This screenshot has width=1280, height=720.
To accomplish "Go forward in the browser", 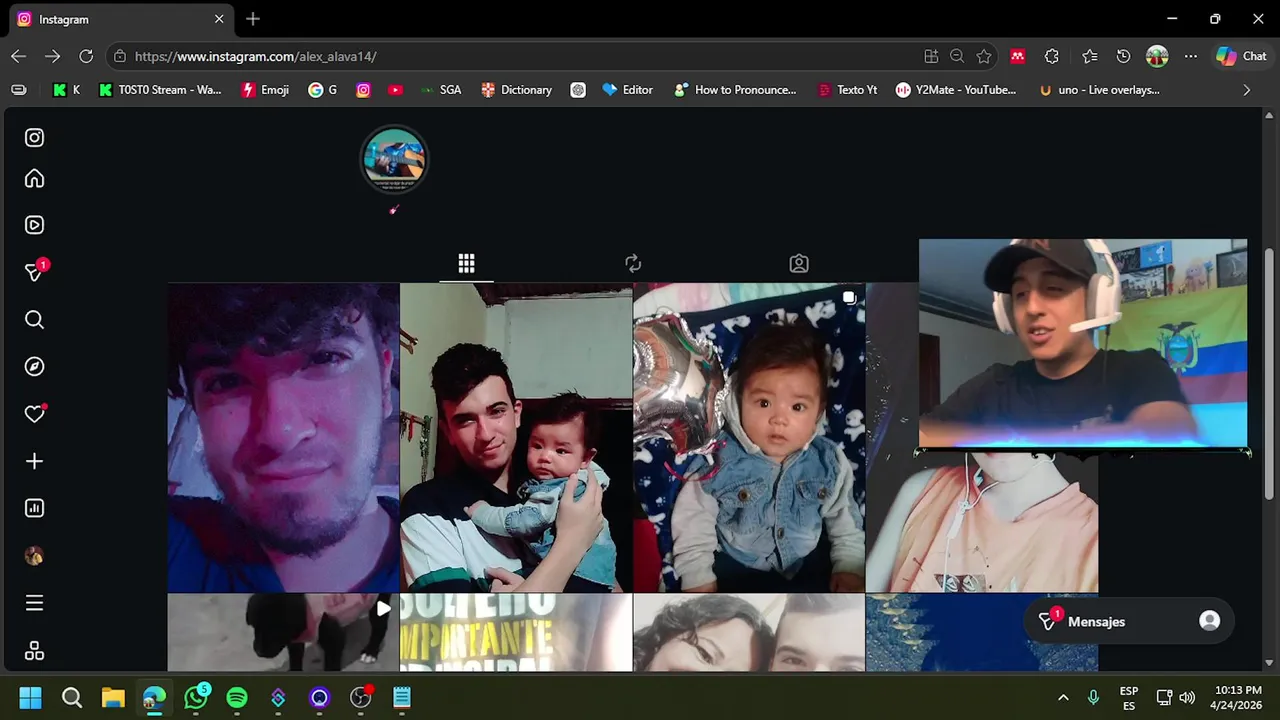I will click(x=52, y=56).
